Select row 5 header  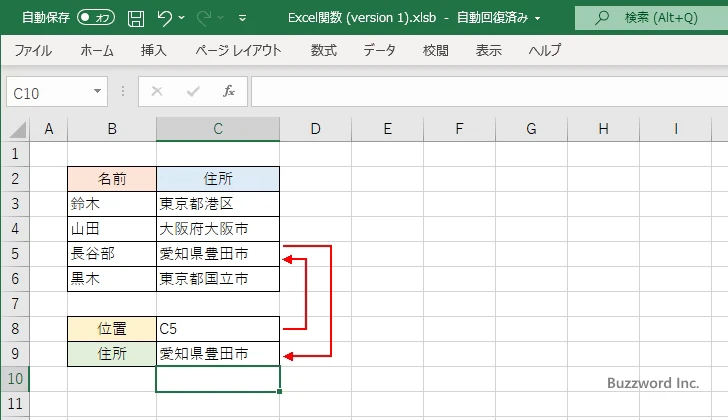pyautogui.click(x=15, y=254)
